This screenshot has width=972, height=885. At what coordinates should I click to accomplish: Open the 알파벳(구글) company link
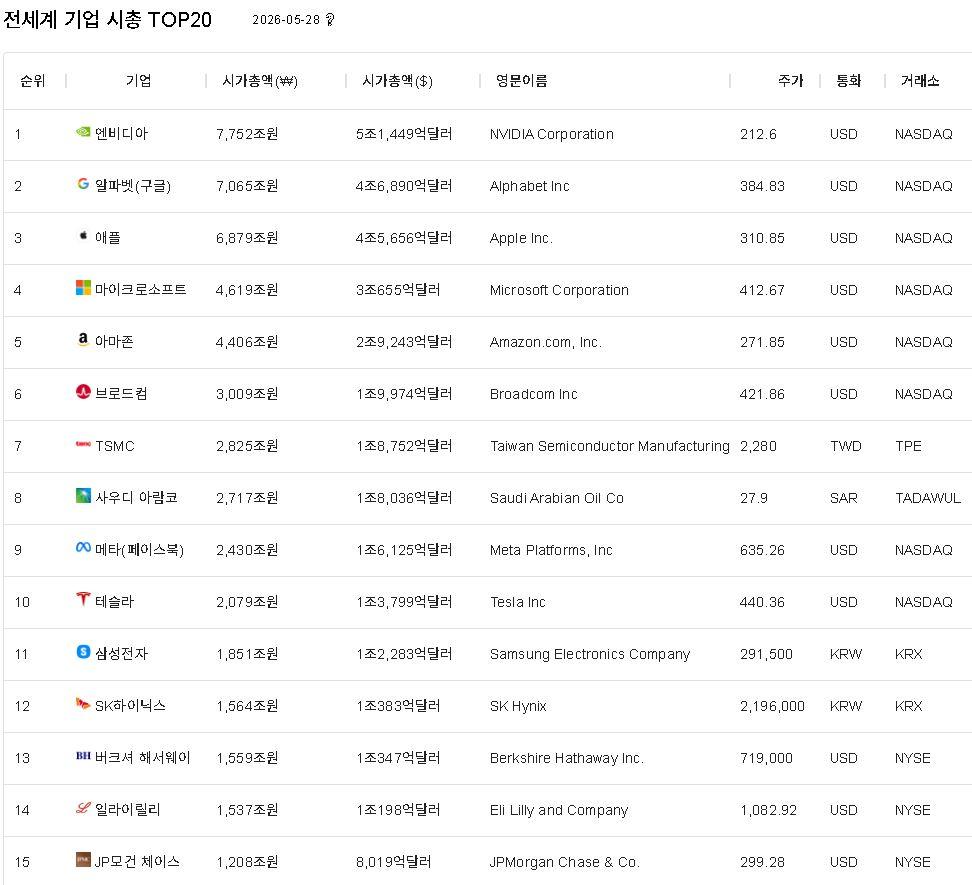pos(133,185)
